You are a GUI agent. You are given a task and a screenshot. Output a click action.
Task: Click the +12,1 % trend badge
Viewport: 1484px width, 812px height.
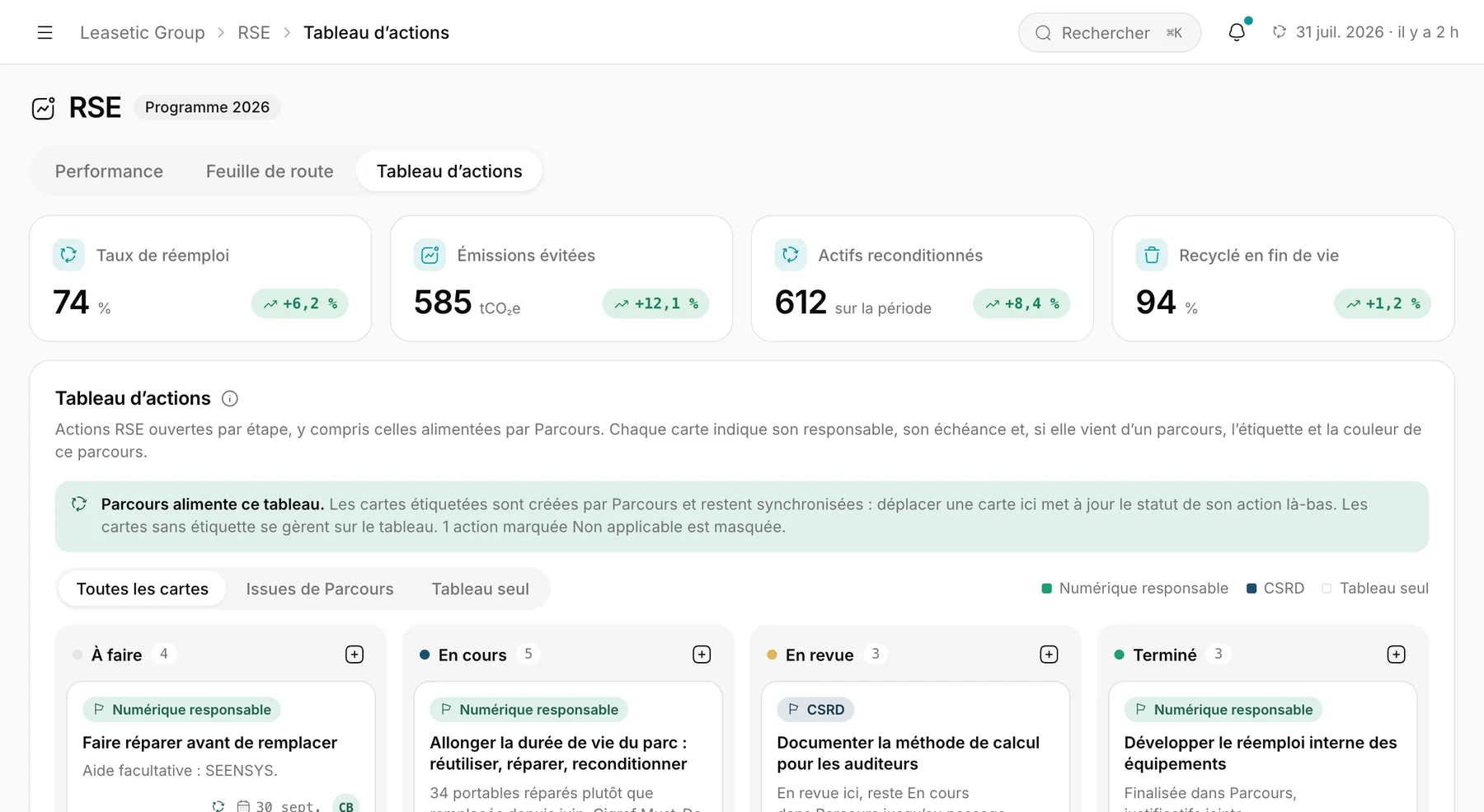656,303
